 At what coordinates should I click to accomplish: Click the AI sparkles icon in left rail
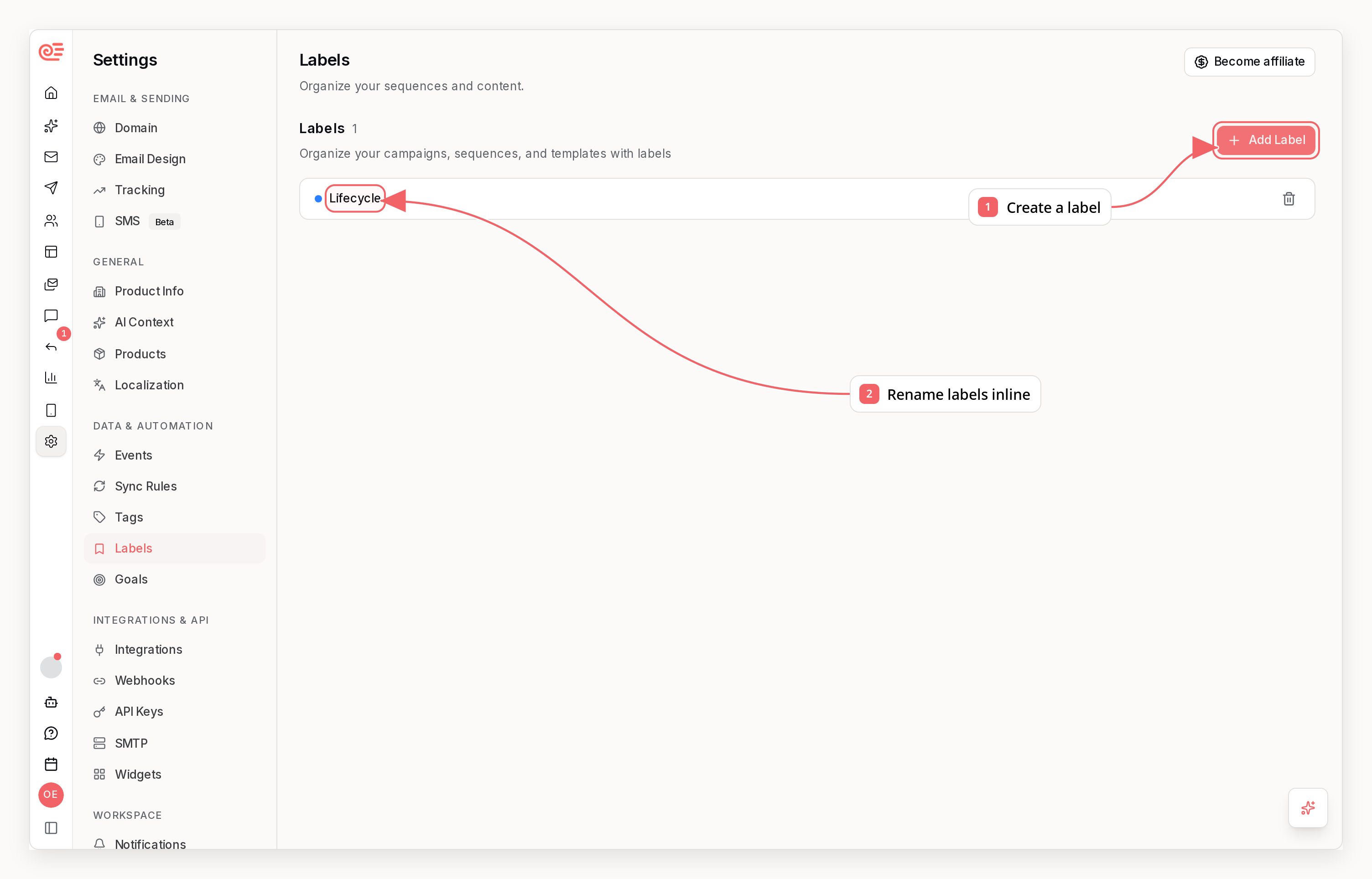(x=51, y=125)
